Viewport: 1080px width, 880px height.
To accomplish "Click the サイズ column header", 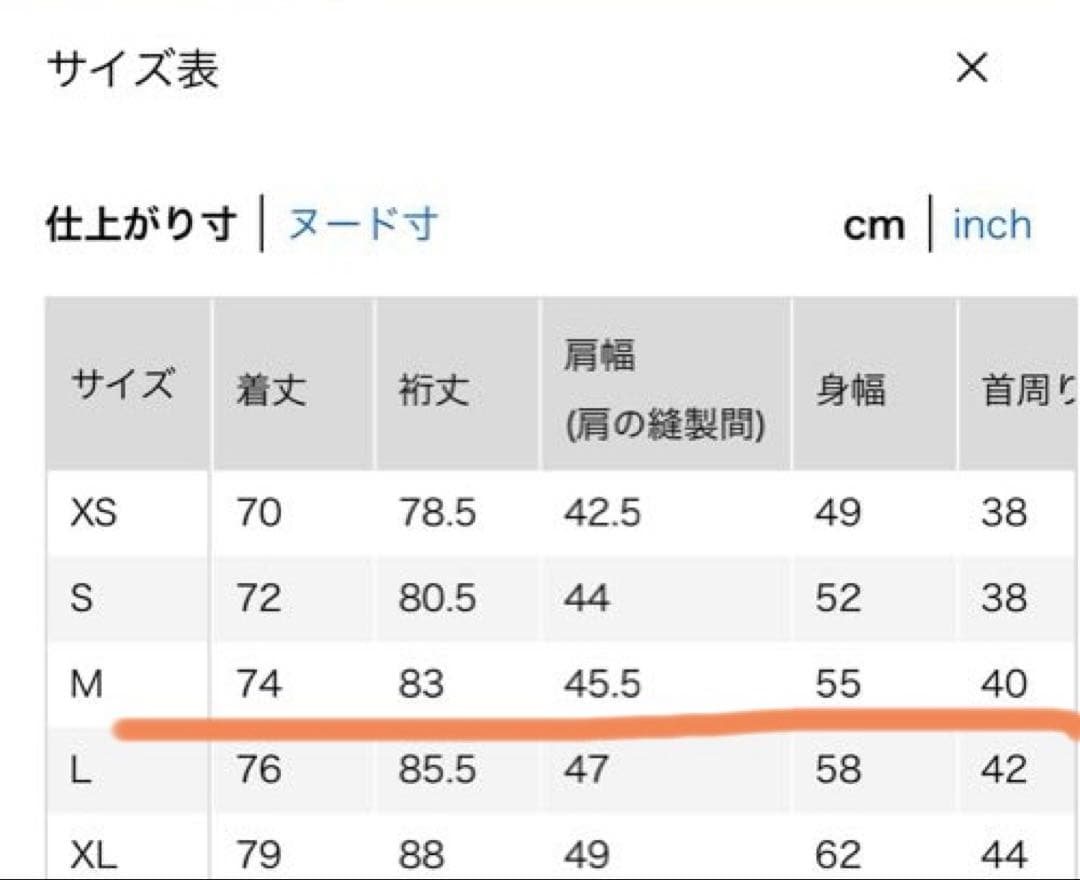I will (x=123, y=385).
